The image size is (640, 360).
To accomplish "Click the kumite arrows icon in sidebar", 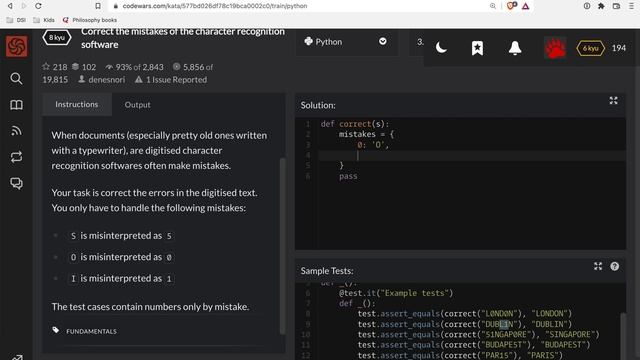I will (16, 157).
